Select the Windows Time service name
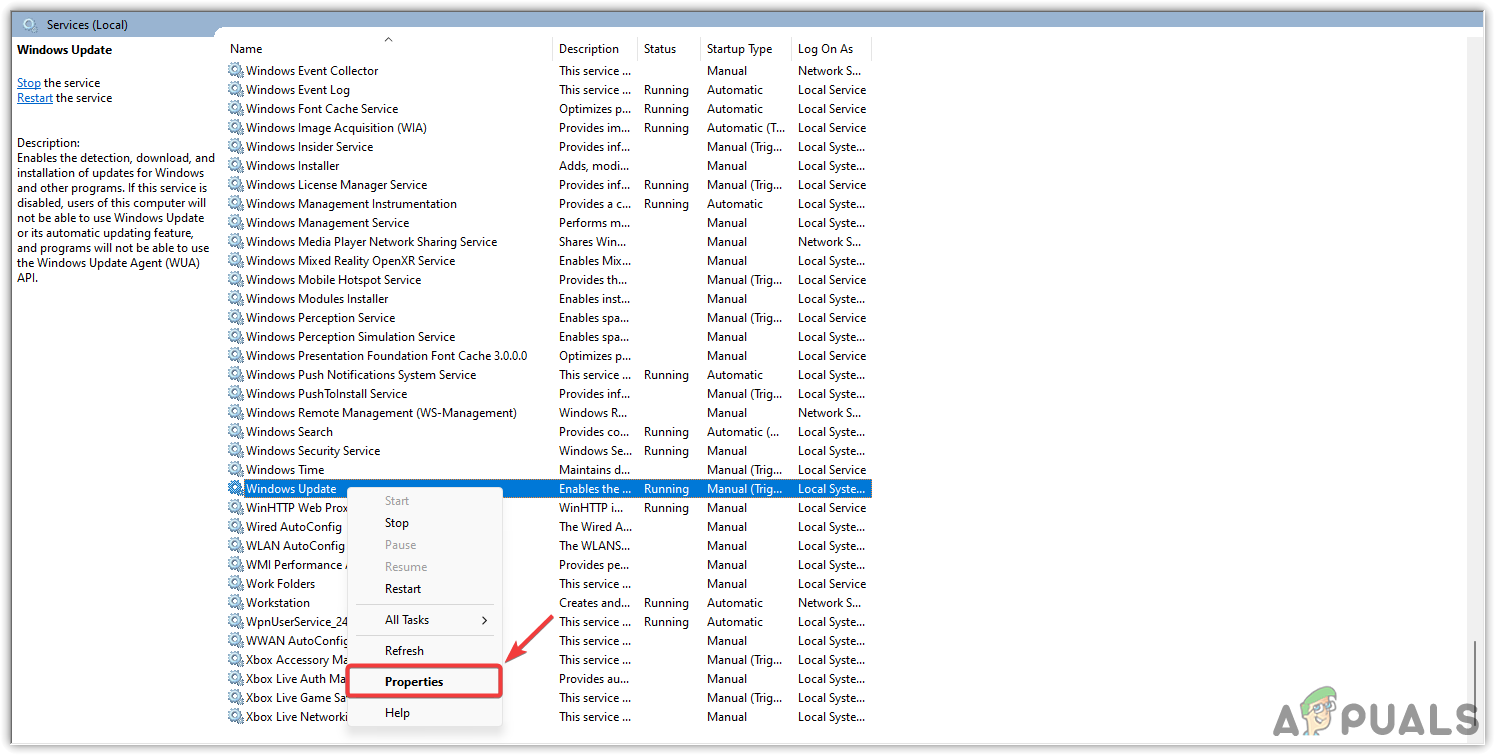The width and height of the screenshot is (1495, 755). (x=285, y=470)
